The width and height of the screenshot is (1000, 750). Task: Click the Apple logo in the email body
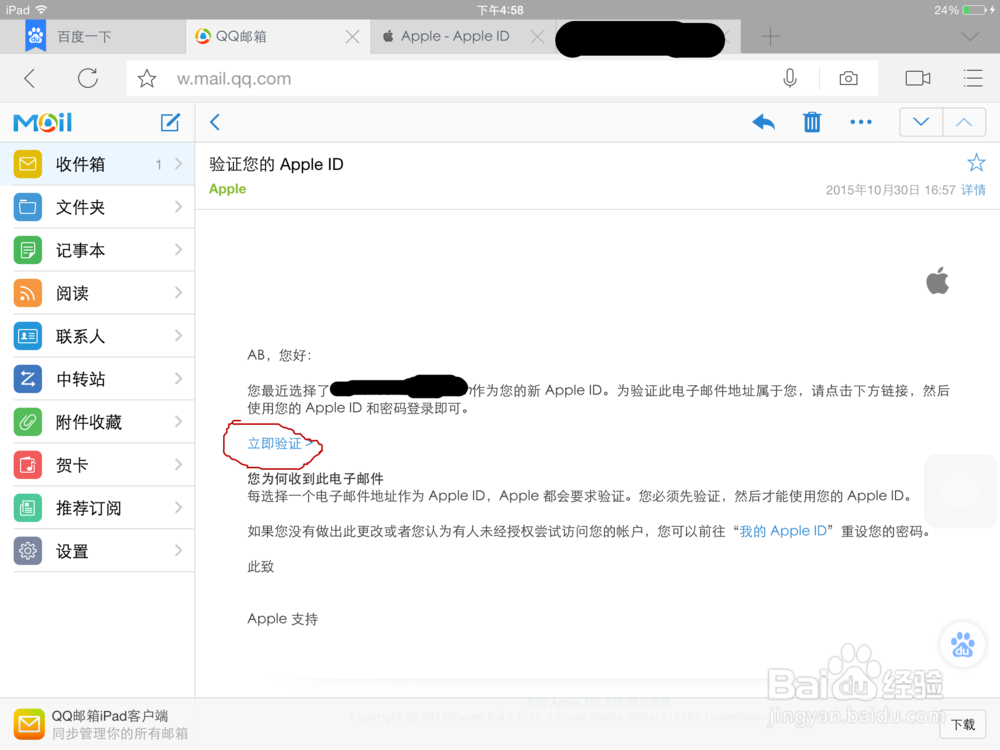938,281
